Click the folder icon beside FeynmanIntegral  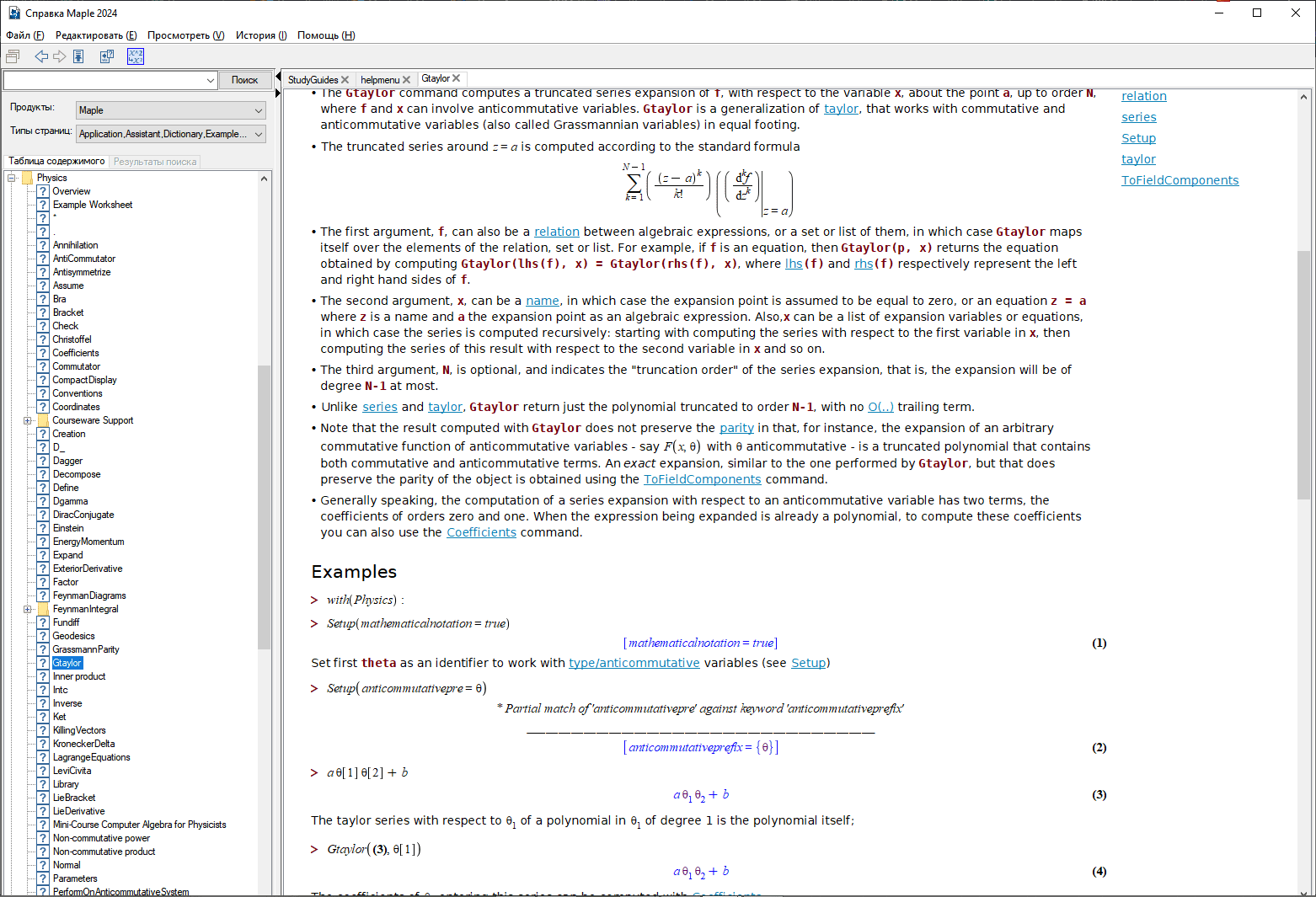43,609
